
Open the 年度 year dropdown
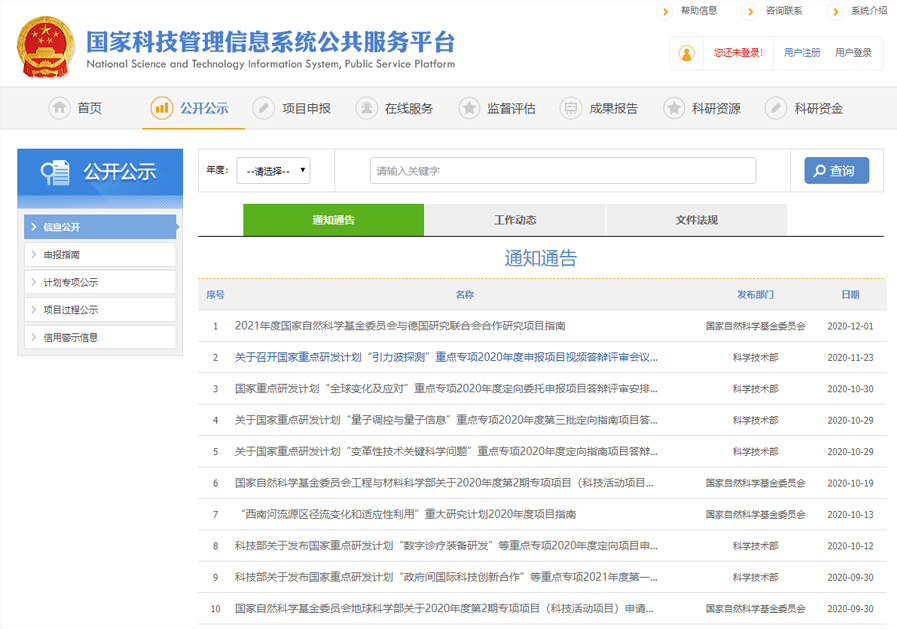click(273, 171)
